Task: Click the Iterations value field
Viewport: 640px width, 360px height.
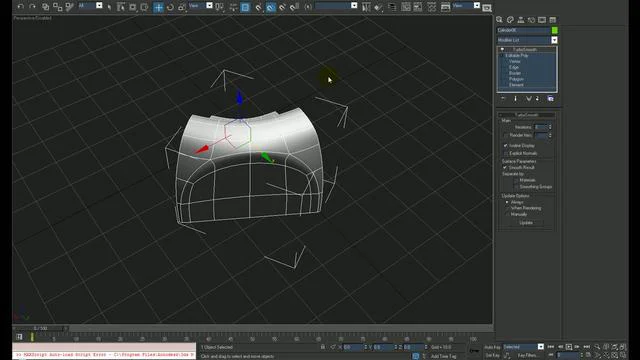Action: (541, 127)
